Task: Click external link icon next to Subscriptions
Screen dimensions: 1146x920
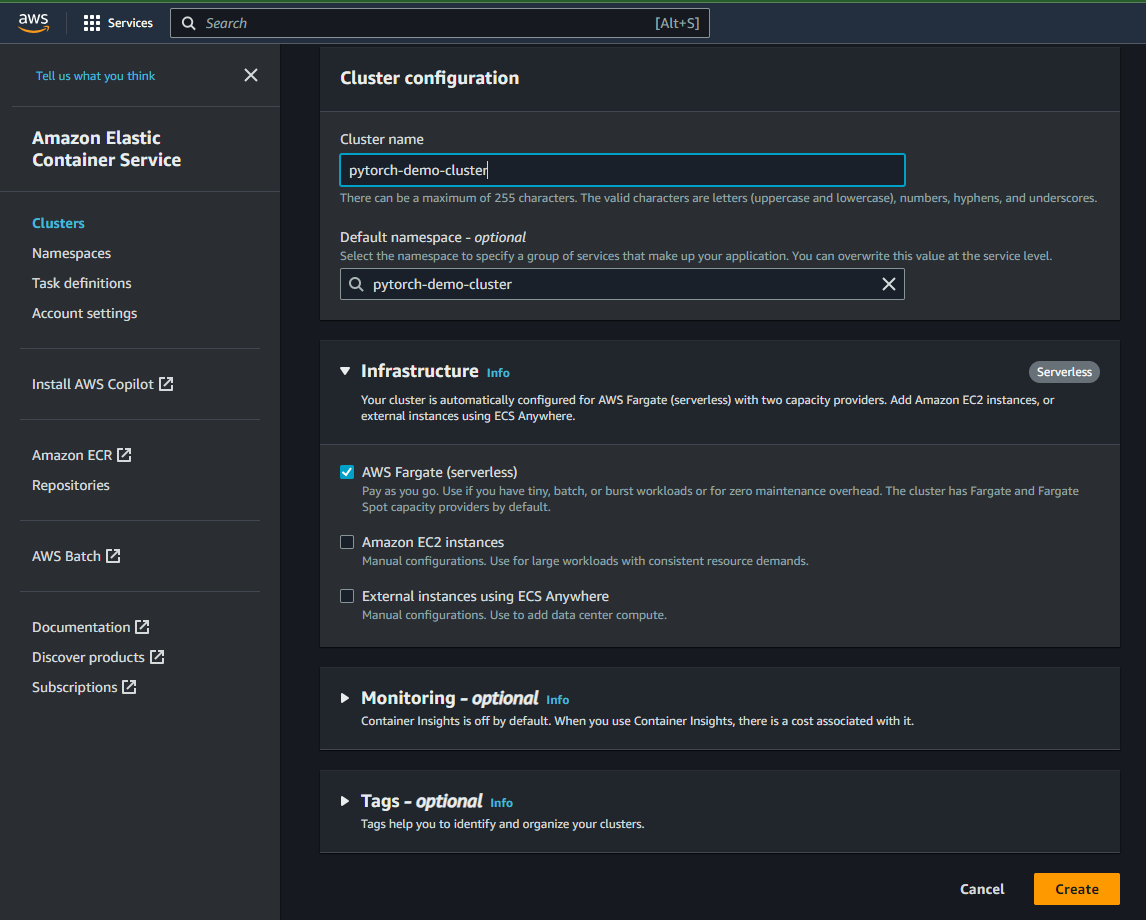Action: click(x=129, y=686)
